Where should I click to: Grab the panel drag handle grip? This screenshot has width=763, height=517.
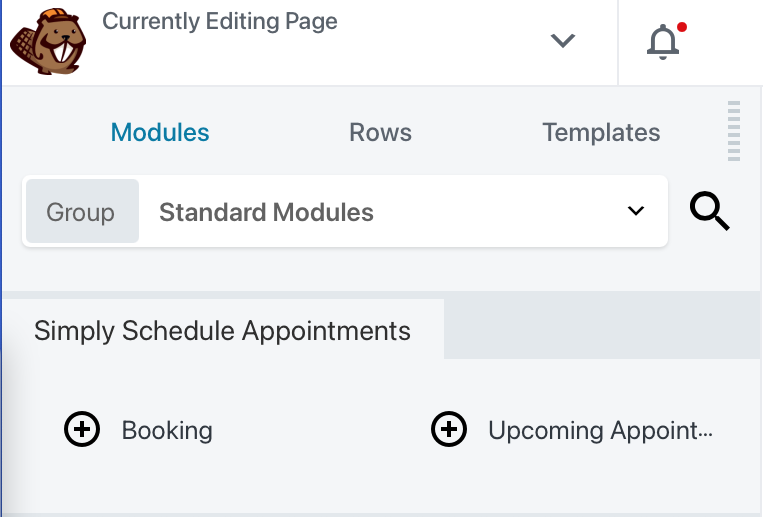click(734, 131)
